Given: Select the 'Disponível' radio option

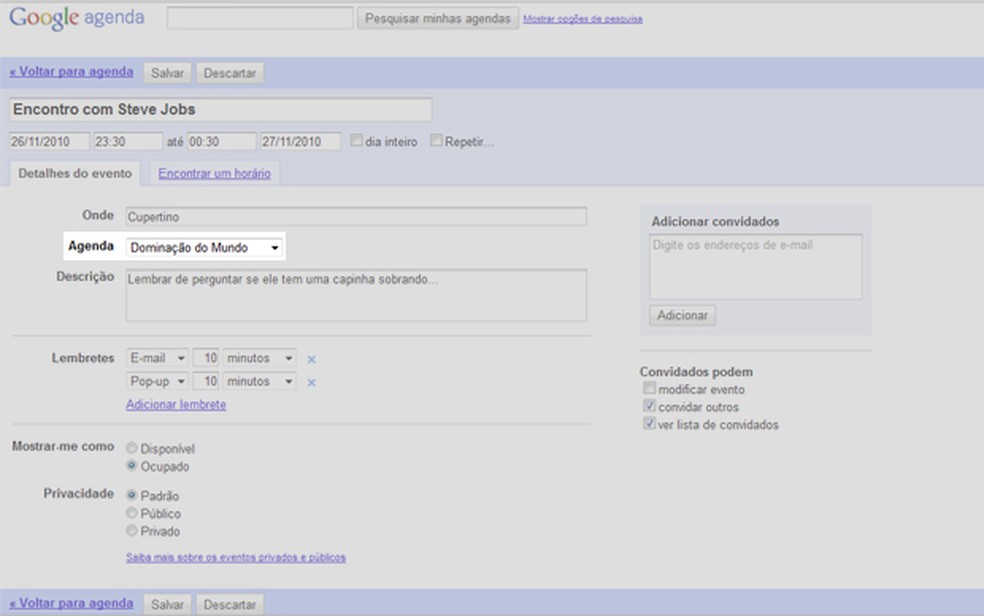Looking at the screenshot, I should [132, 448].
